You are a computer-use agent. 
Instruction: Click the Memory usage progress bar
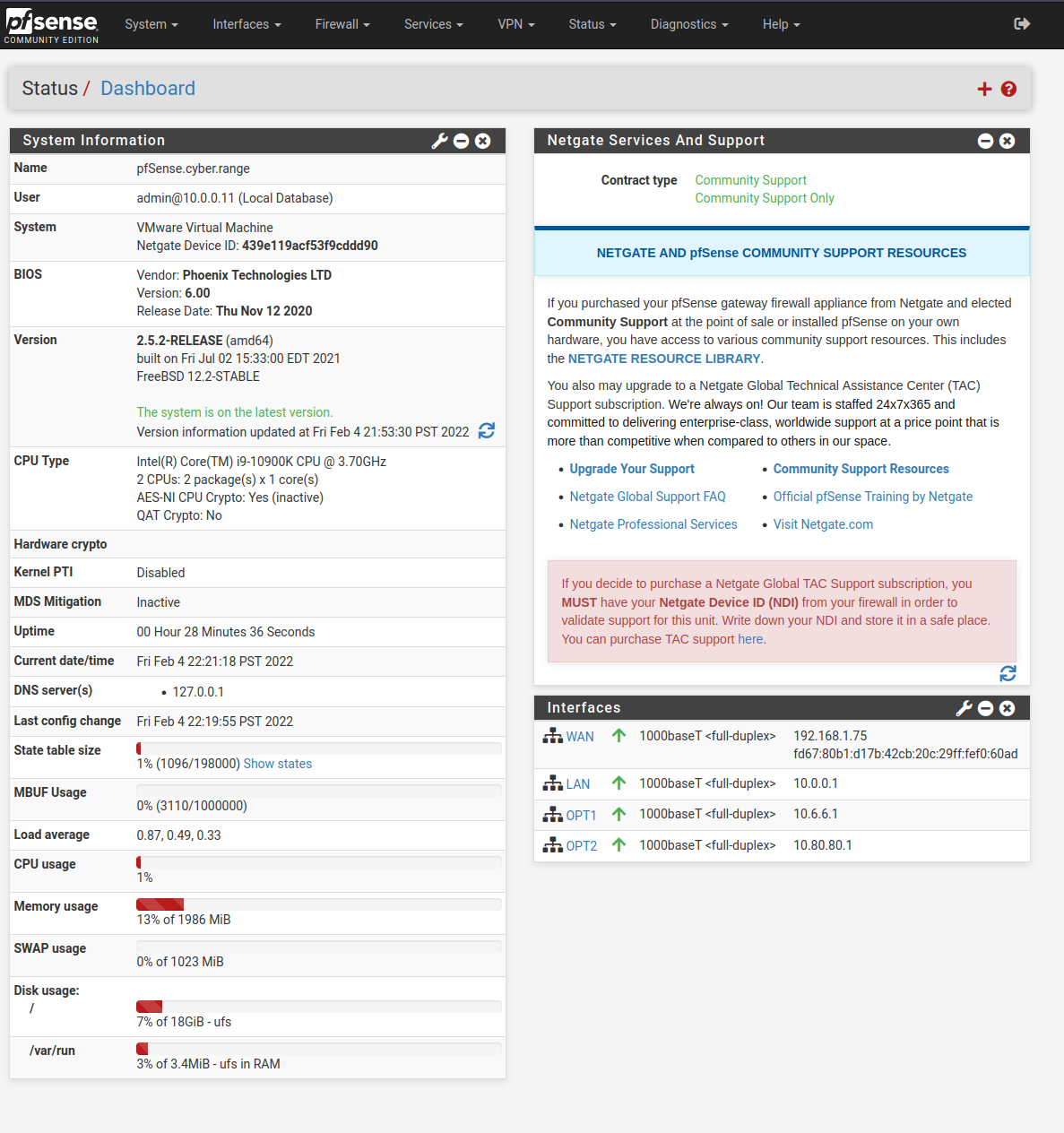pyautogui.click(x=318, y=904)
